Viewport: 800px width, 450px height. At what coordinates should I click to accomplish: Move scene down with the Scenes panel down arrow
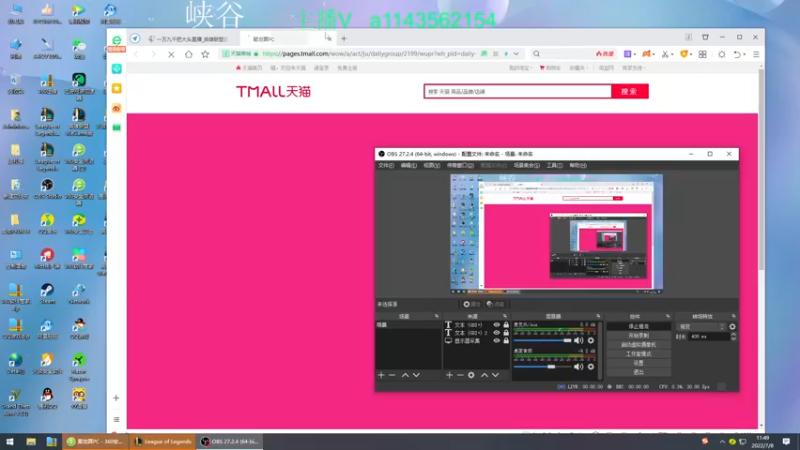(416, 375)
